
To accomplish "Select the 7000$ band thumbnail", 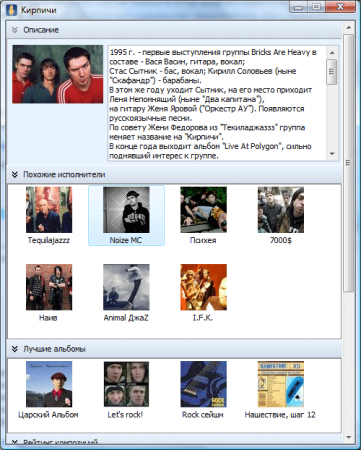I will [281, 210].
